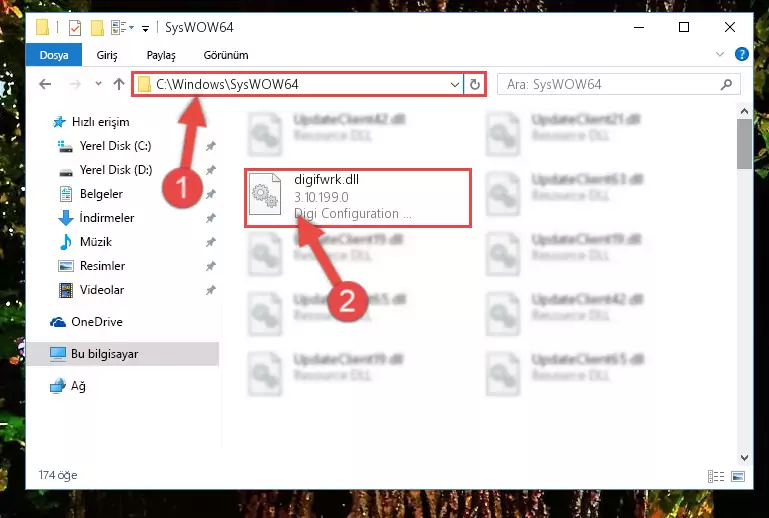Click the search magnifier icon
This screenshot has width=769, height=518.
726,84
